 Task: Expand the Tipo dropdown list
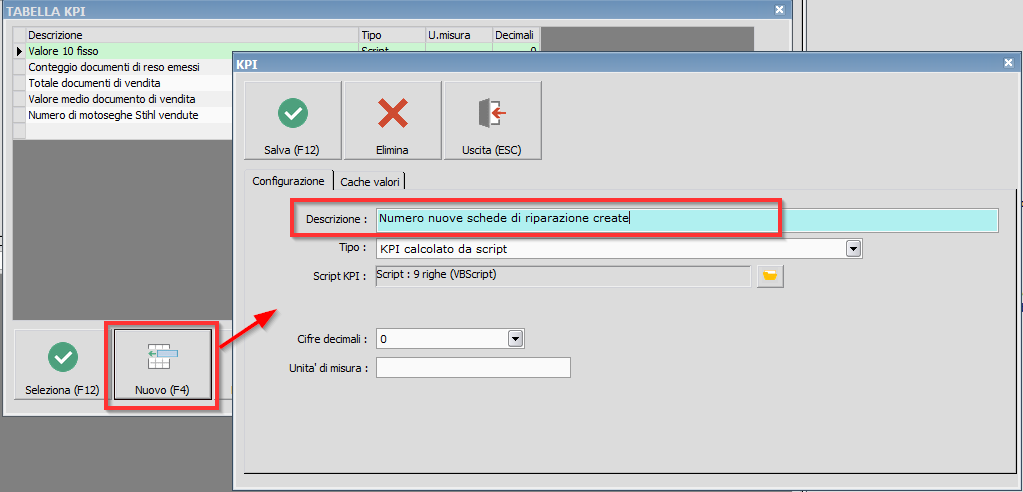853,248
